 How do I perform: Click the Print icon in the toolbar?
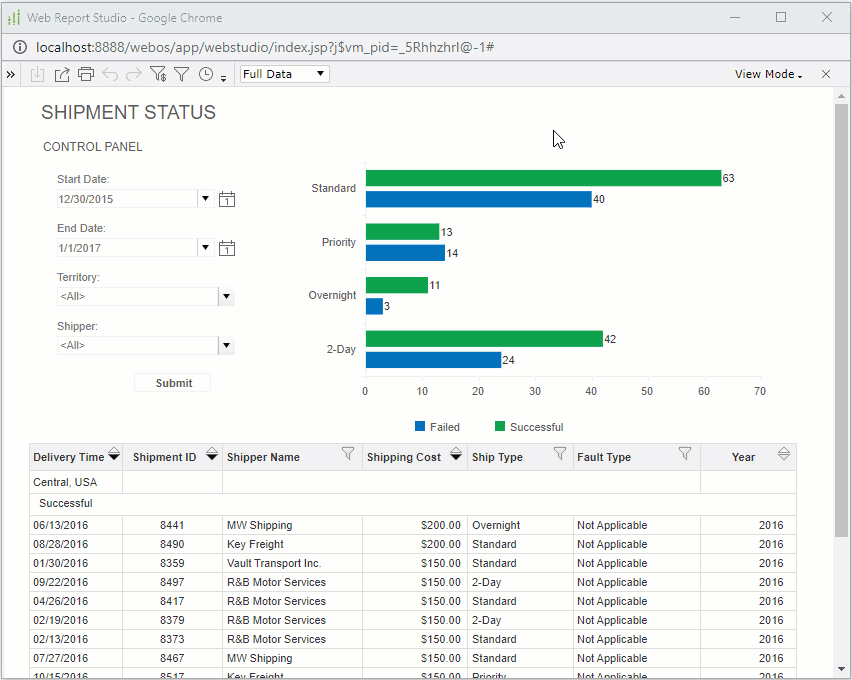click(85, 74)
